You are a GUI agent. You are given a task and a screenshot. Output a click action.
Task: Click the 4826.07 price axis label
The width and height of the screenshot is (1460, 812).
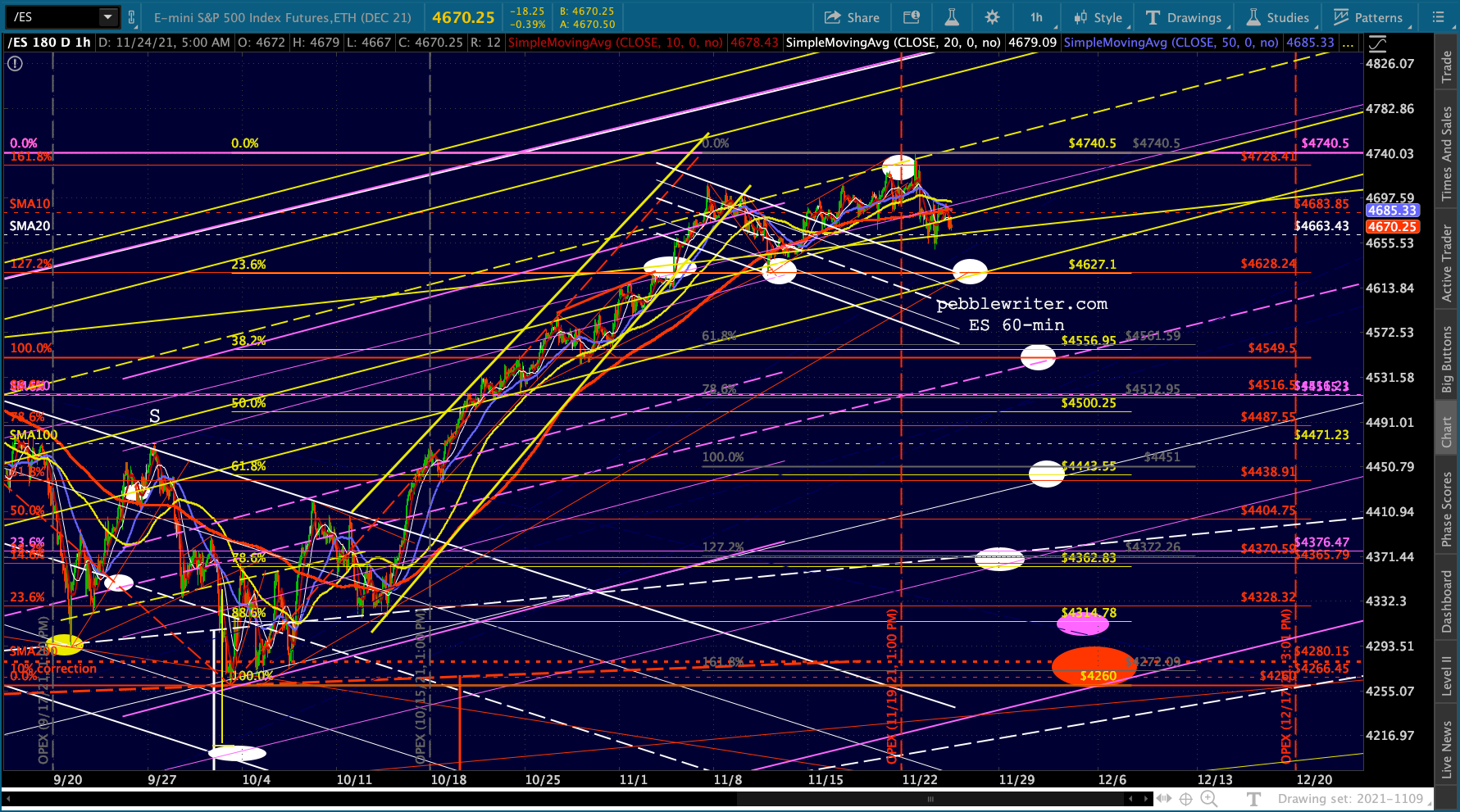coord(1390,64)
